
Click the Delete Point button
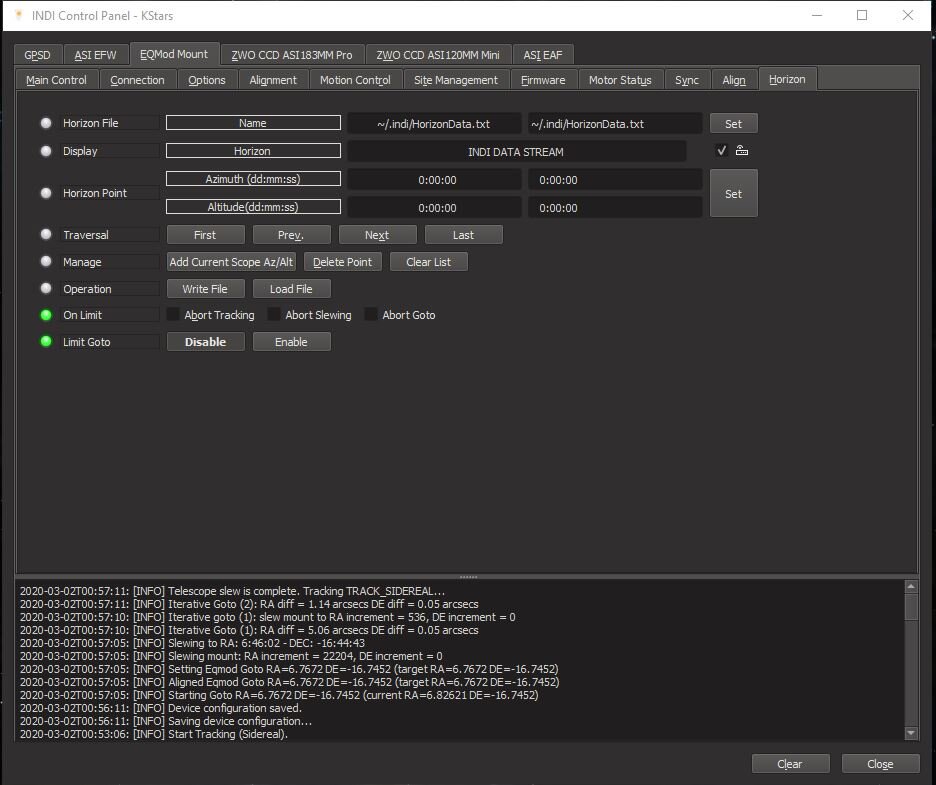[x=343, y=261]
